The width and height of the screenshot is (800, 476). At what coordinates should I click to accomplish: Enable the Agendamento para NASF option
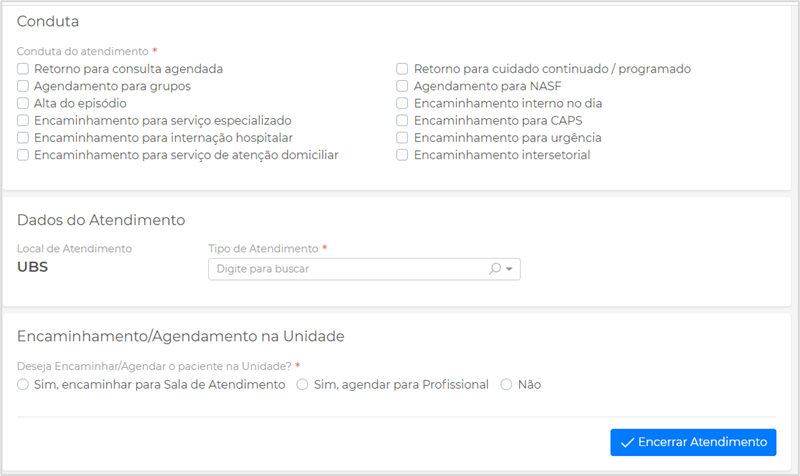click(x=402, y=86)
